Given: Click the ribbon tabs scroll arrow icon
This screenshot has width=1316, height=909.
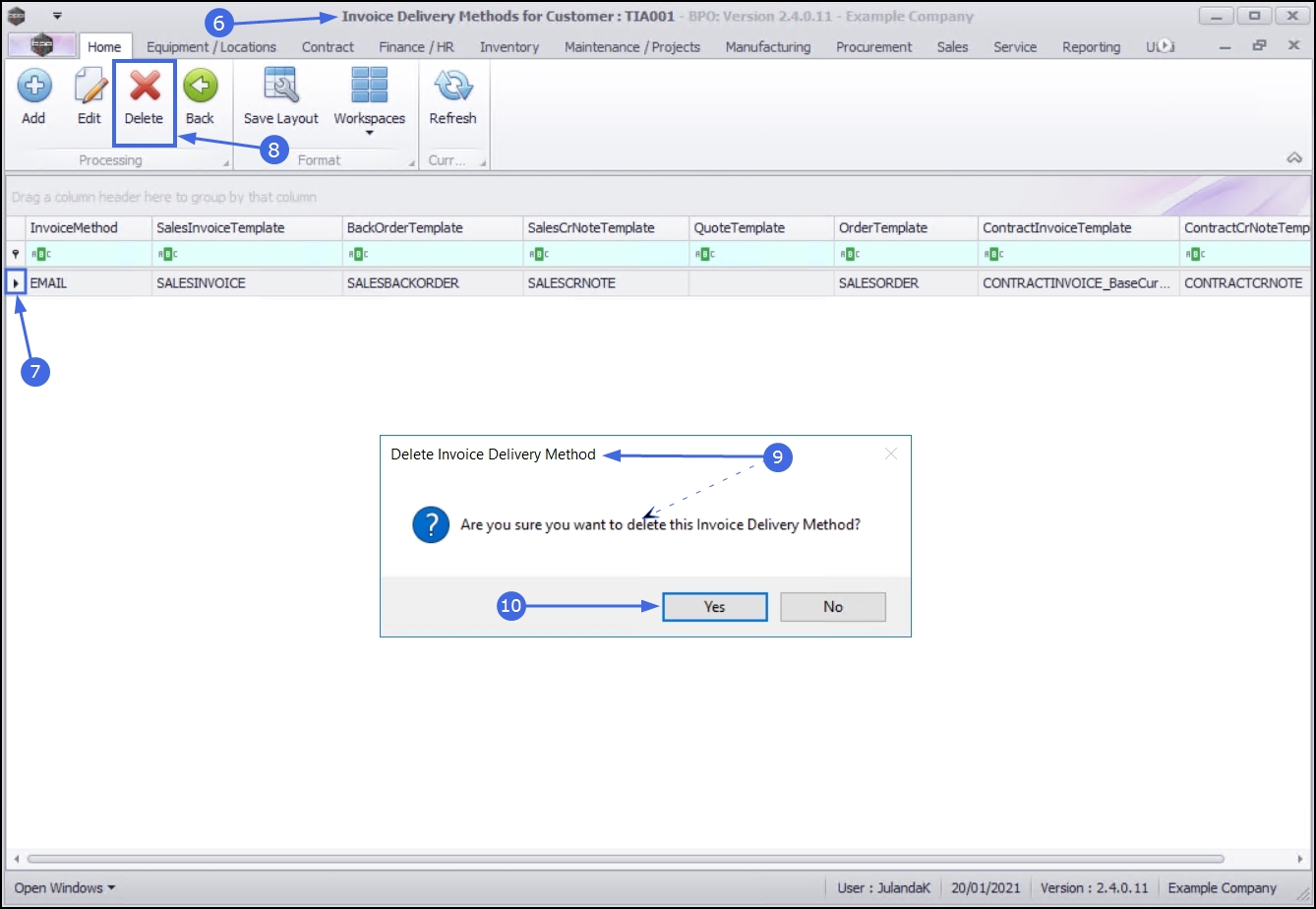Looking at the screenshot, I should (1165, 45).
